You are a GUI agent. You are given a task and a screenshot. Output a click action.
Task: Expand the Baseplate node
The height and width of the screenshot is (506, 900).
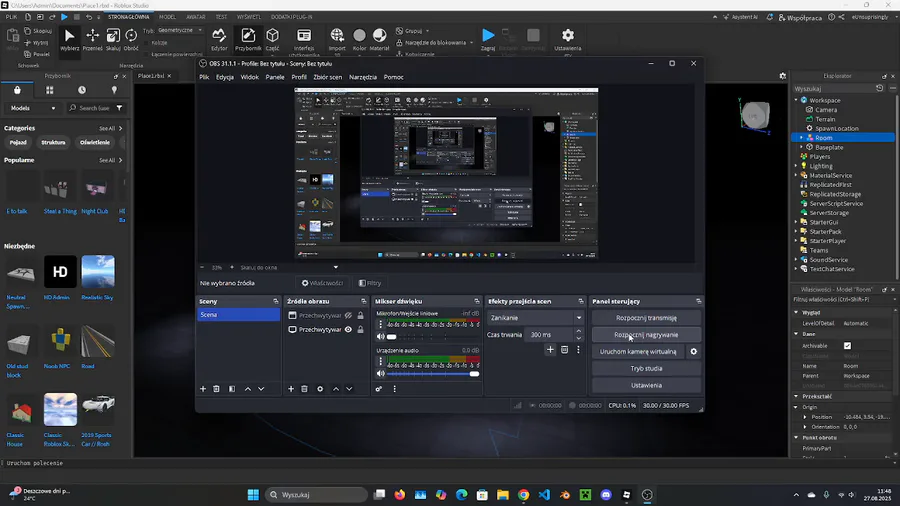(802, 147)
